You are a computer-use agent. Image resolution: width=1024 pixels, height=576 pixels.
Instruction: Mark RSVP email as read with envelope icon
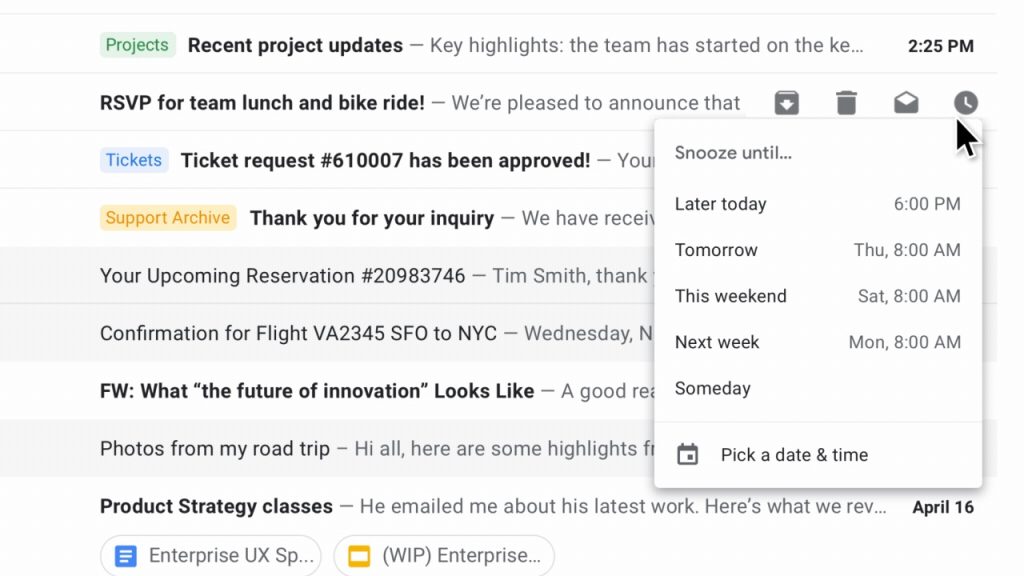point(906,103)
